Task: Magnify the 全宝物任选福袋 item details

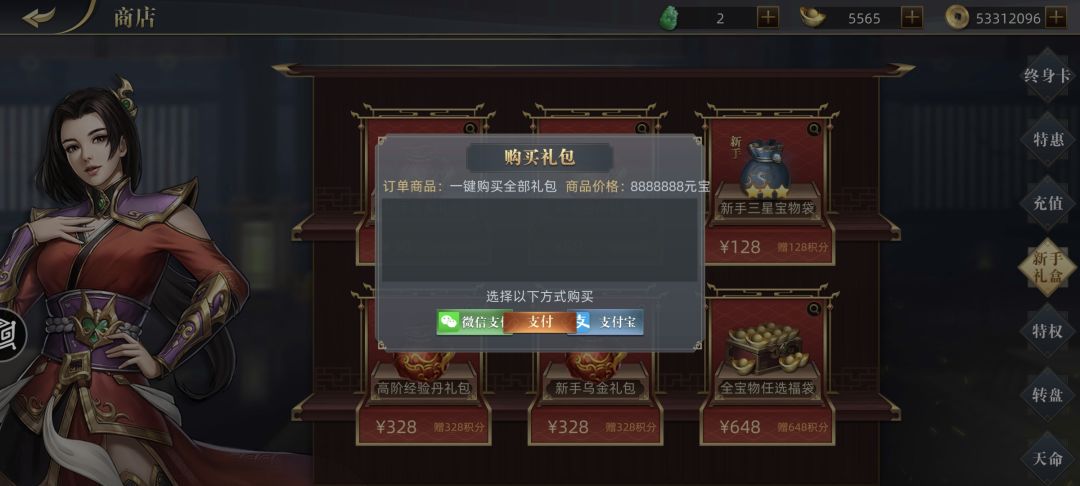Action: (814, 309)
